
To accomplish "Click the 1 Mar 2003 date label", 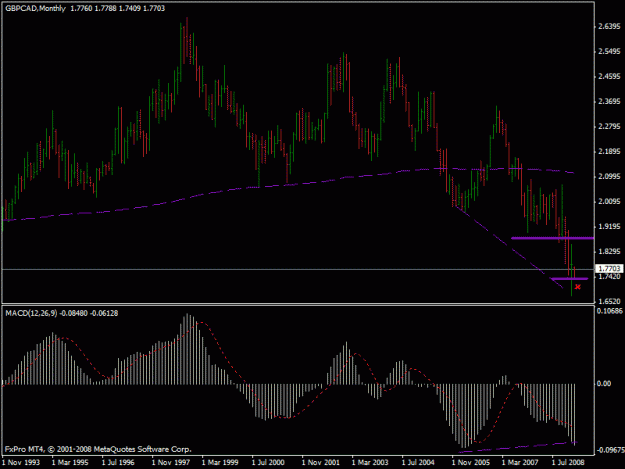I will click(x=370, y=462).
